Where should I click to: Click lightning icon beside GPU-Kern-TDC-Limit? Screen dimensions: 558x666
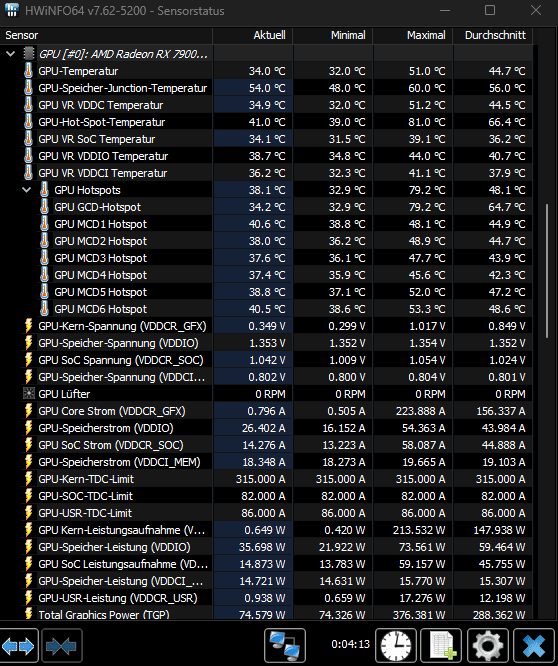click(x=28, y=479)
